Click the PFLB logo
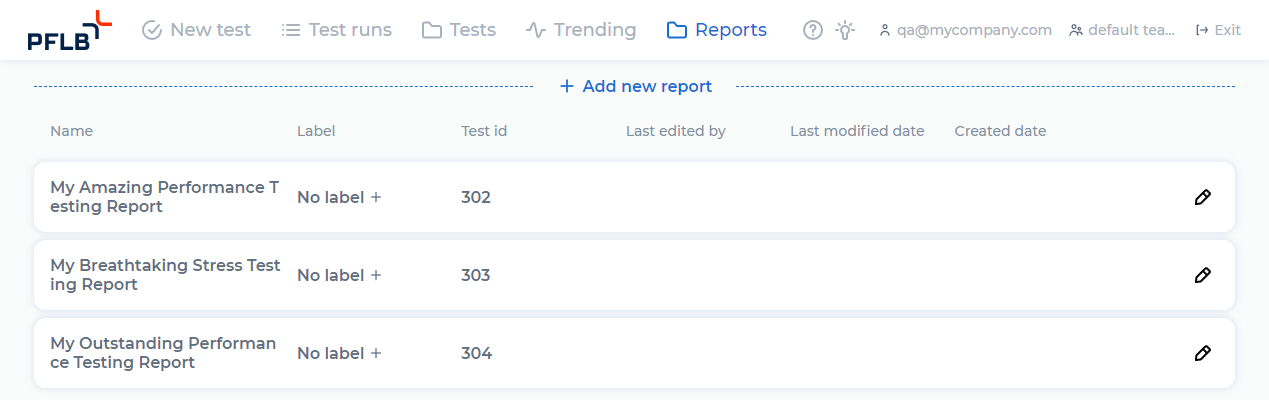1269x400 pixels. tap(69, 30)
